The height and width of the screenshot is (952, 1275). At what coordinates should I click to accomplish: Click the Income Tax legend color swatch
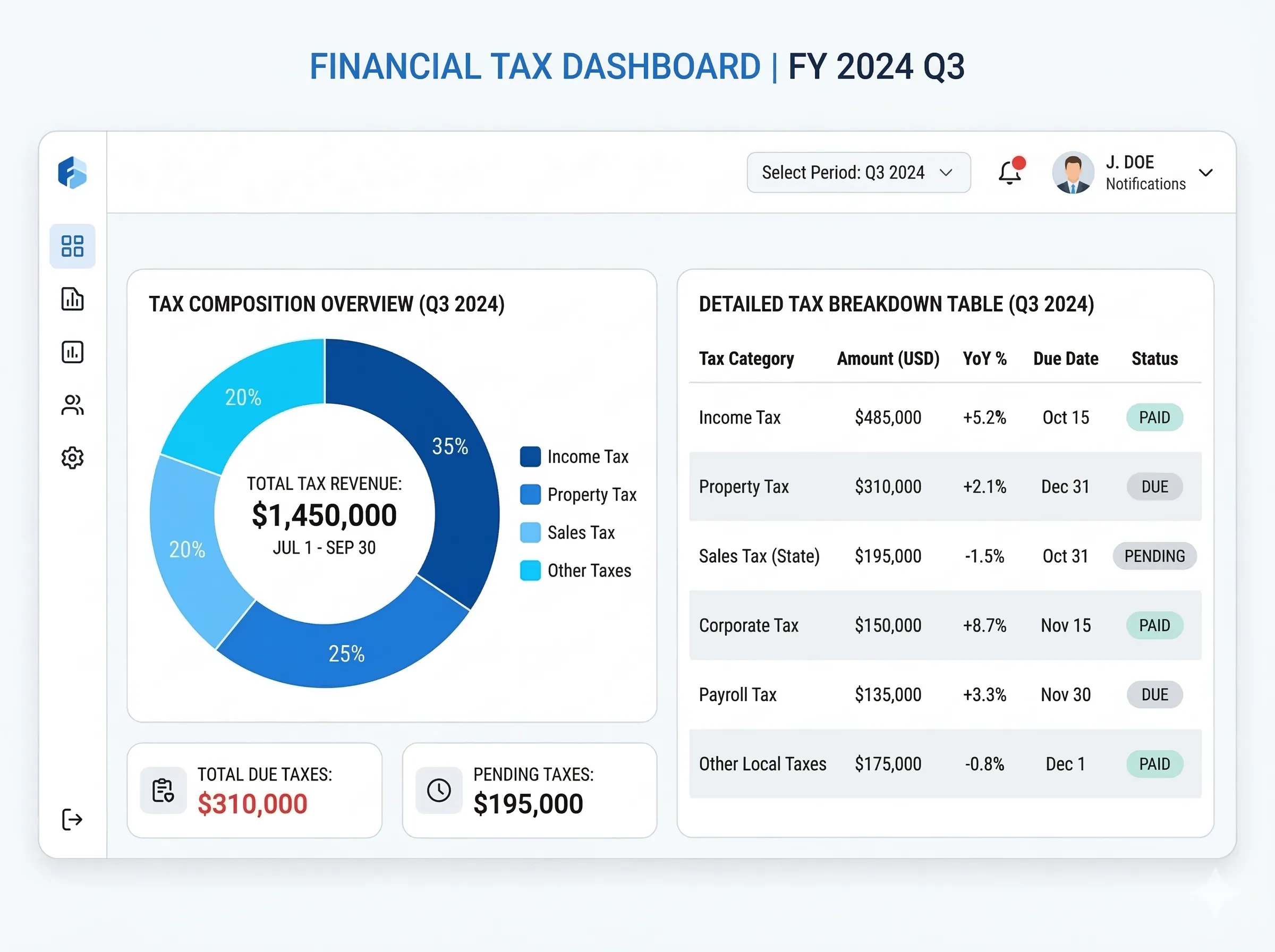pyautogui.click(x=530, y=456)
